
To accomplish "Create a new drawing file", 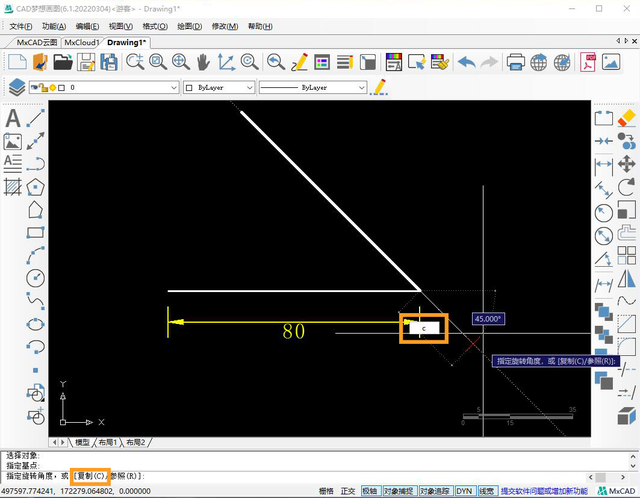I will click(x=18, y=62).
